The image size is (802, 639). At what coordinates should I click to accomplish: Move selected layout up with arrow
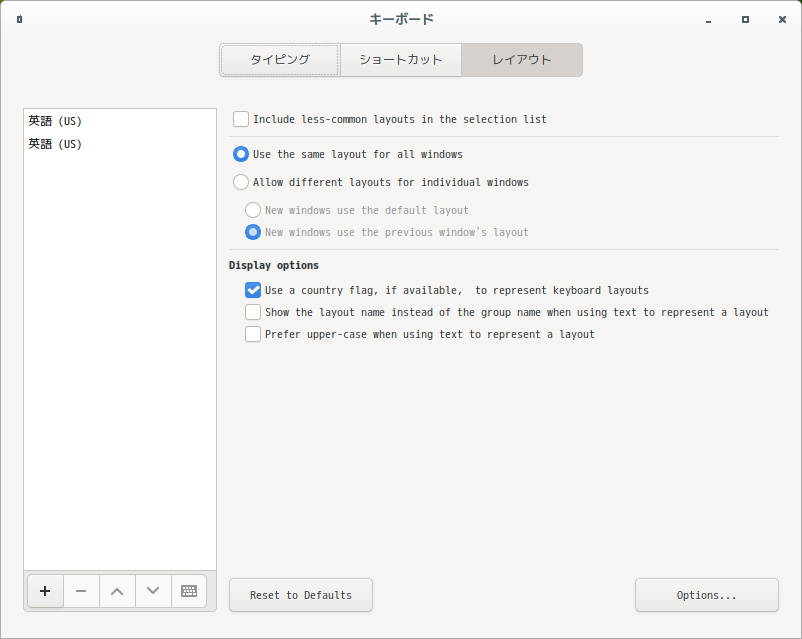coord(117,591)
